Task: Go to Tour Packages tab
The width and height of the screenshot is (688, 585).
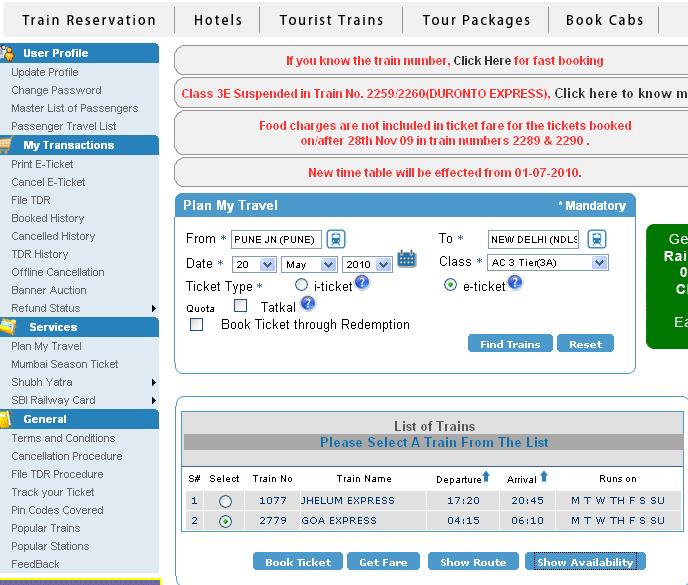Action: pos(476,20)
